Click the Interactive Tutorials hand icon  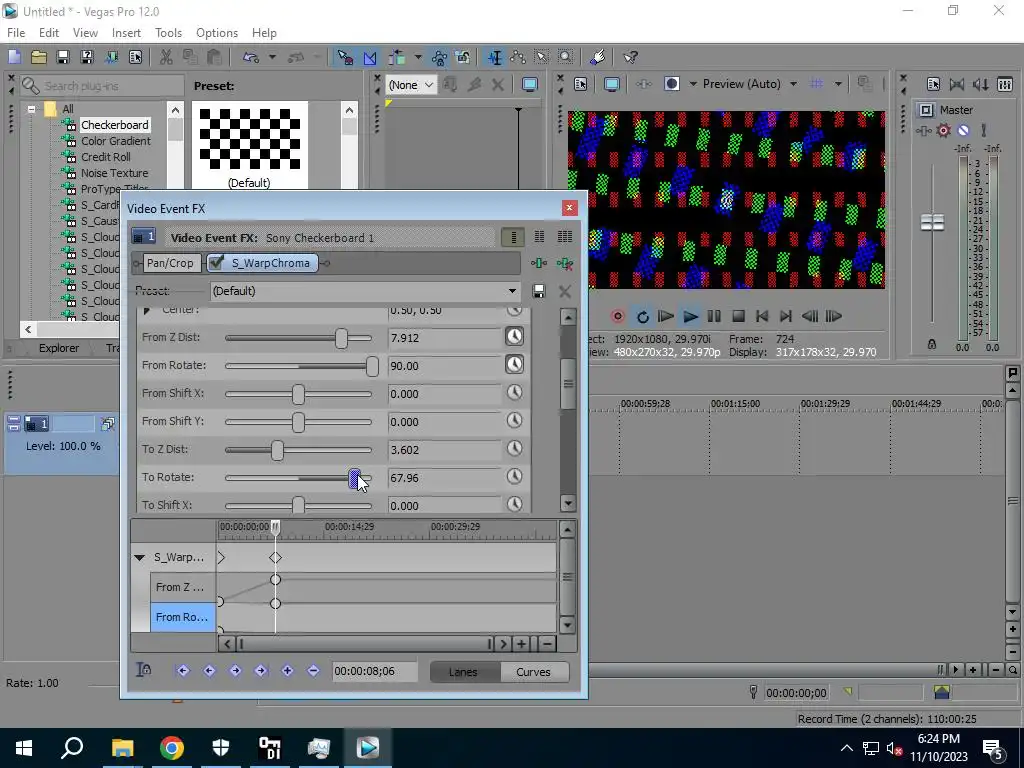pos(597,57)
